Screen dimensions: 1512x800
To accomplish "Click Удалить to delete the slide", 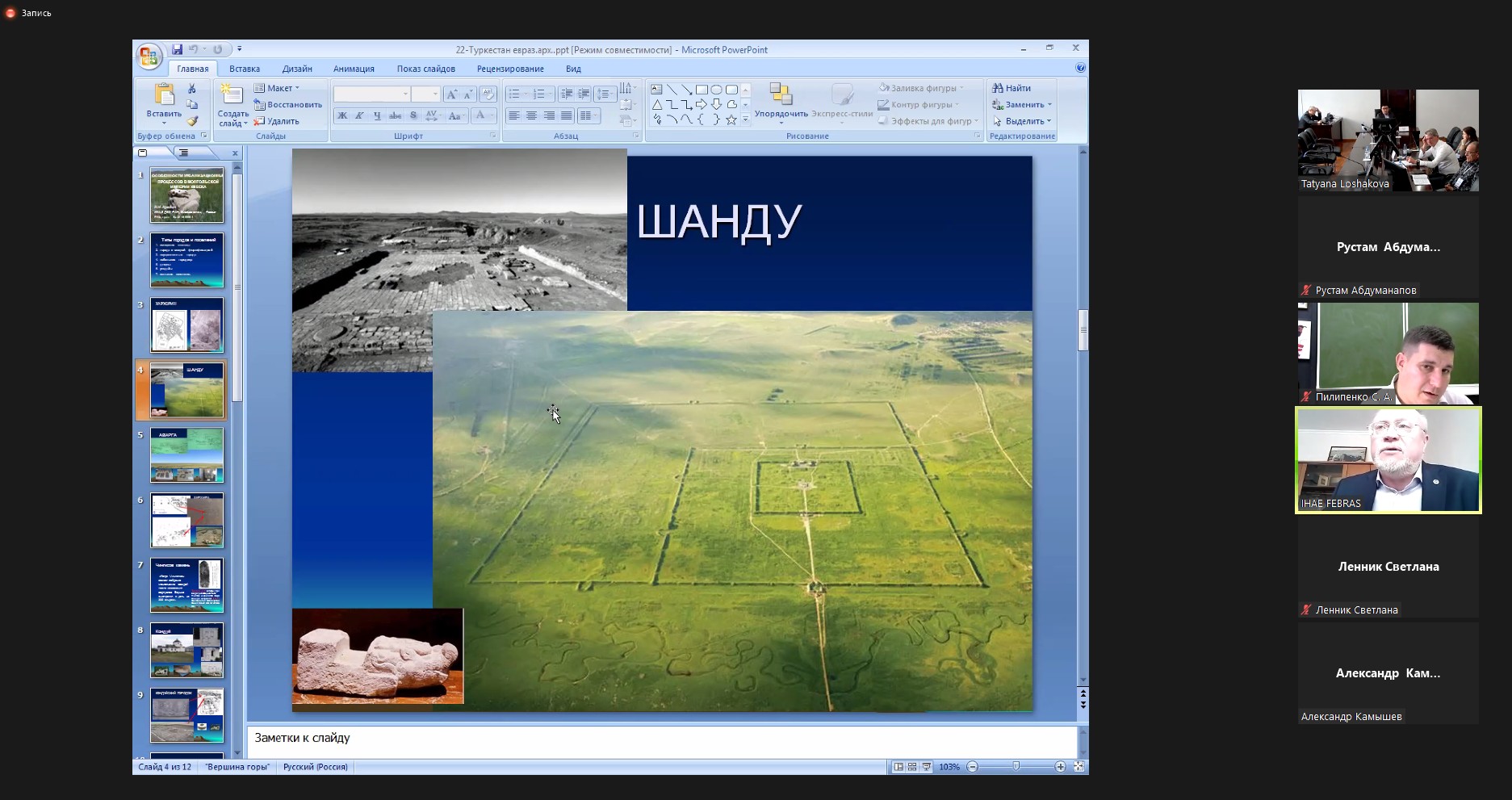I will click(277, 121).
